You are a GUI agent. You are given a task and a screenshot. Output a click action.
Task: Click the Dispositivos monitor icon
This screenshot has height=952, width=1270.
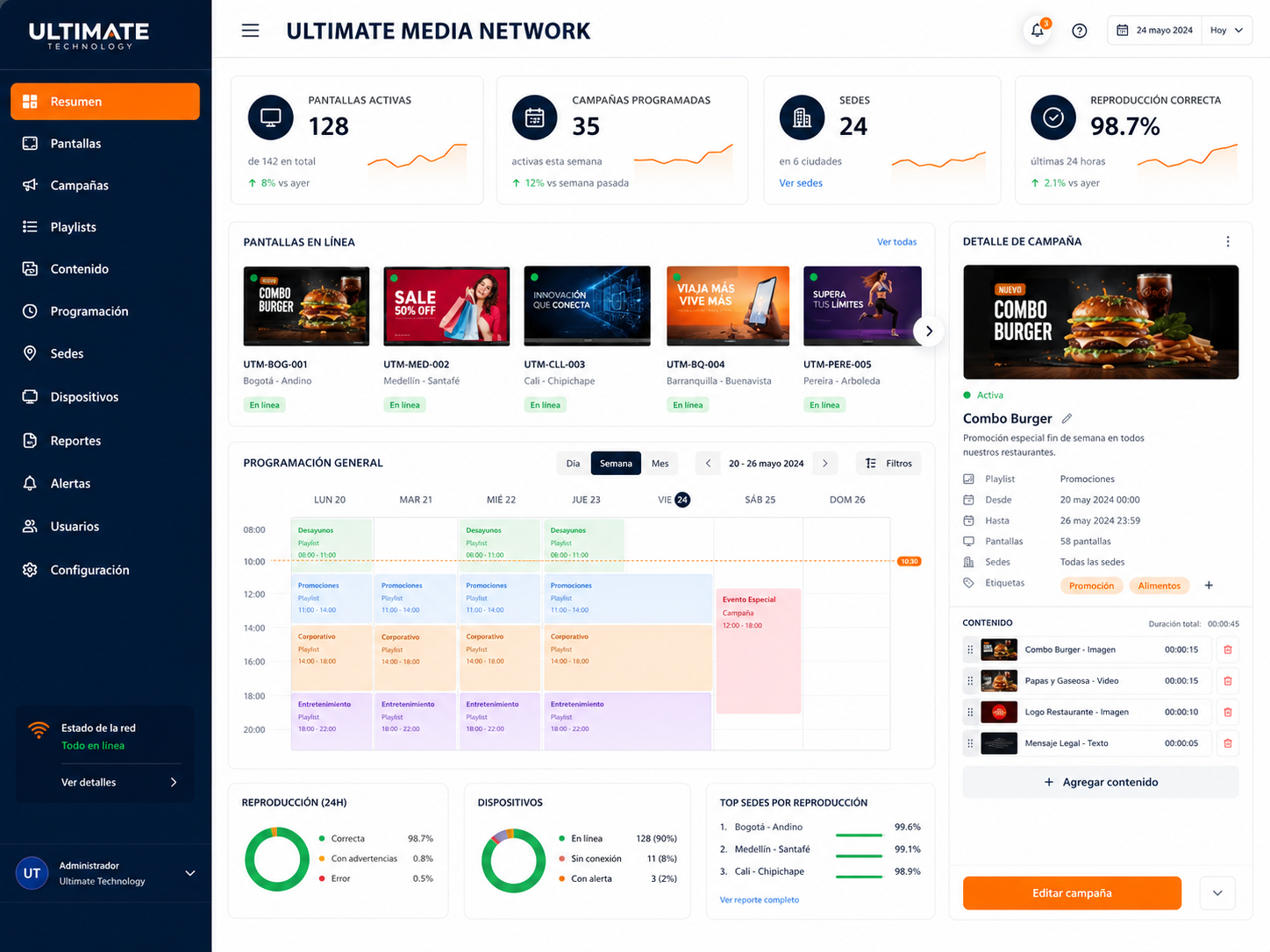tap(30, 397)
